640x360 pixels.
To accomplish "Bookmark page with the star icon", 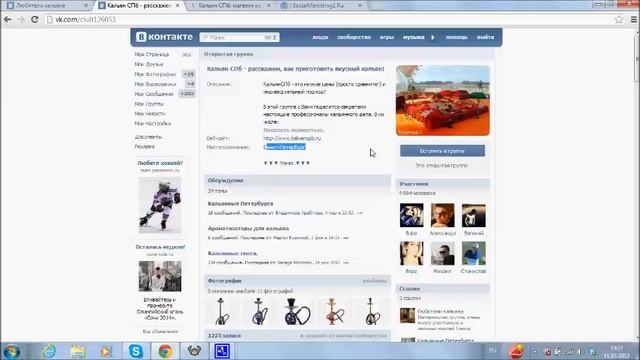I will [x=619, y=19].
